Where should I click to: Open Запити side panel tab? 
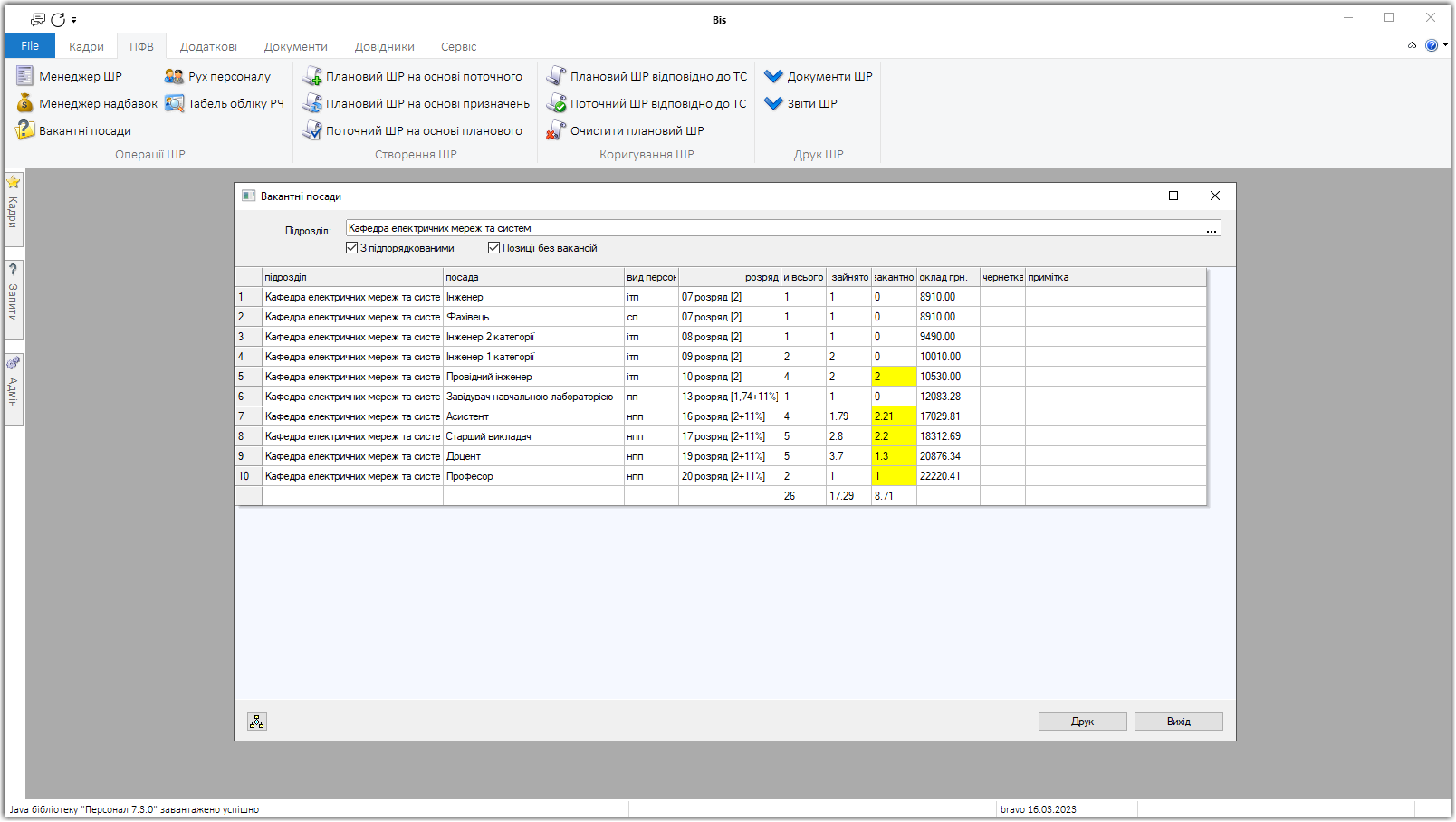coord(14,299)
